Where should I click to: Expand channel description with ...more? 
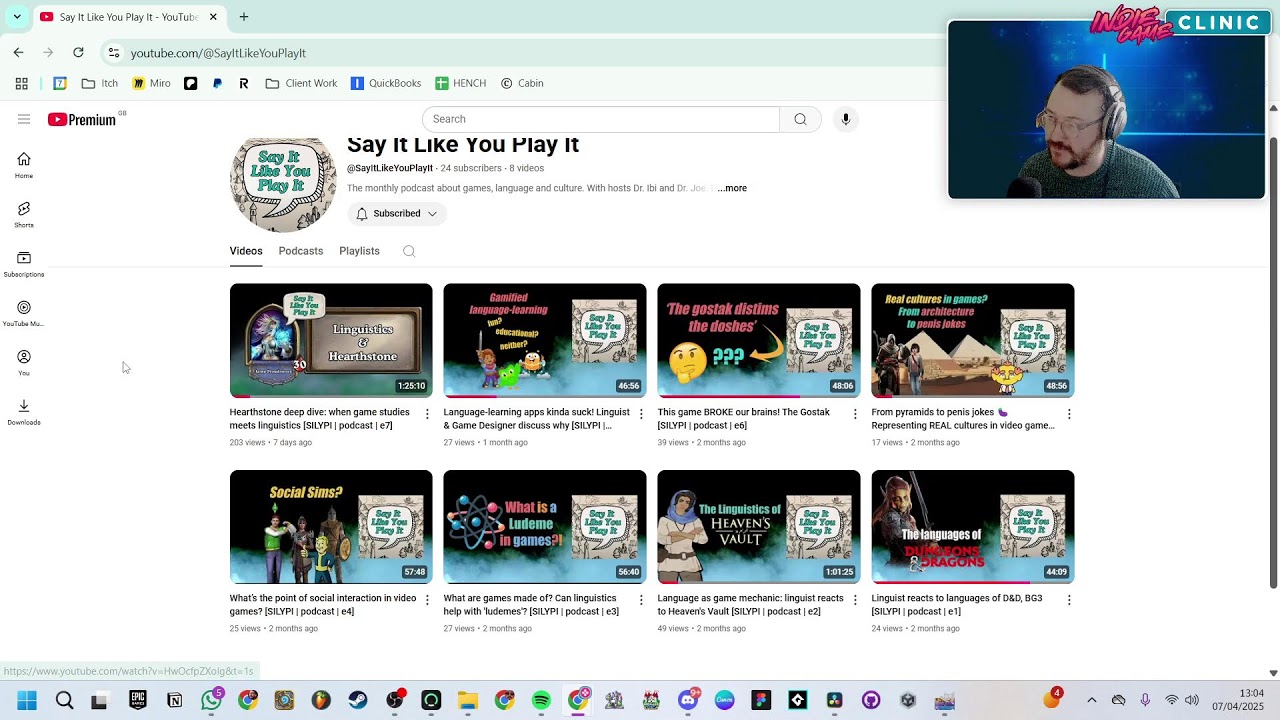click(732, 188)
